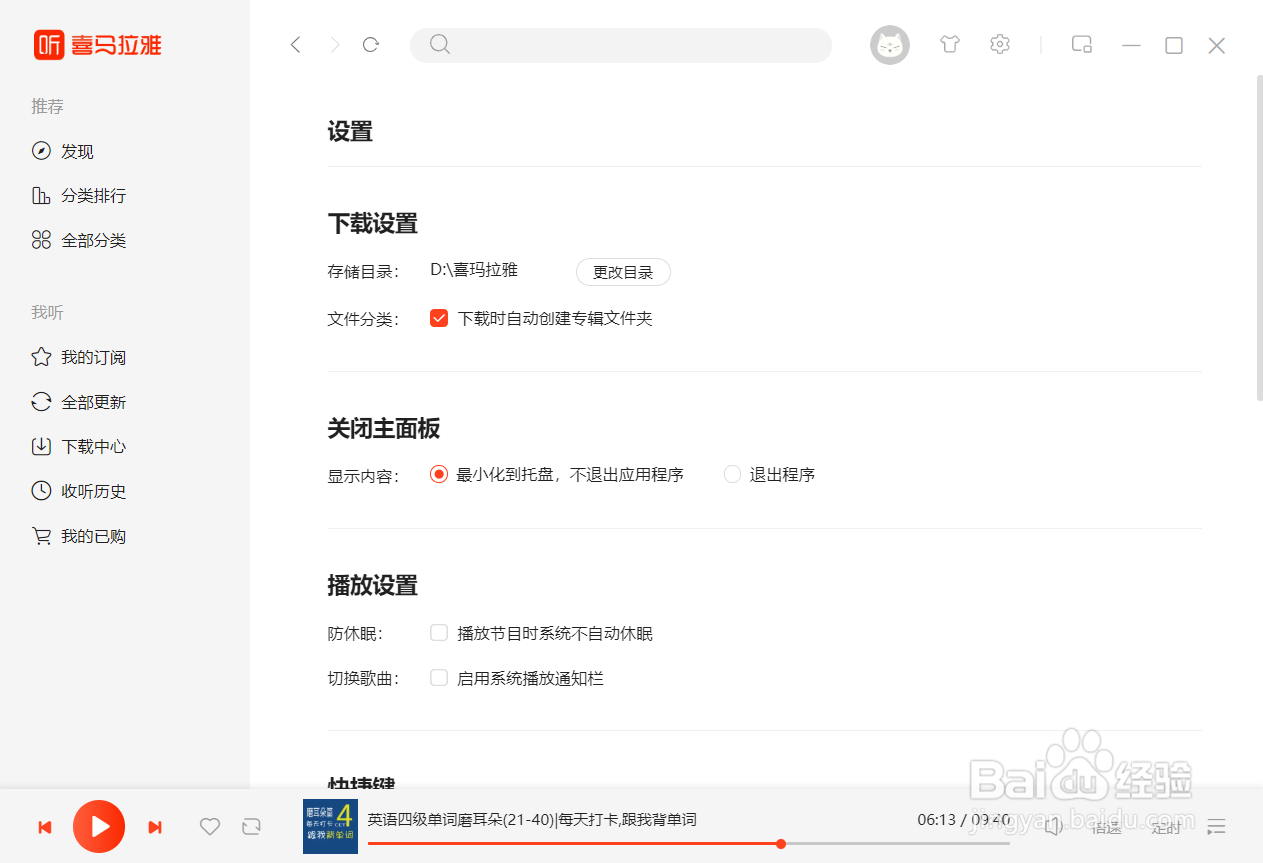Favorite the current episode with the heart icon
Viewport: 1263px width, 863px height.
(209, 827)
